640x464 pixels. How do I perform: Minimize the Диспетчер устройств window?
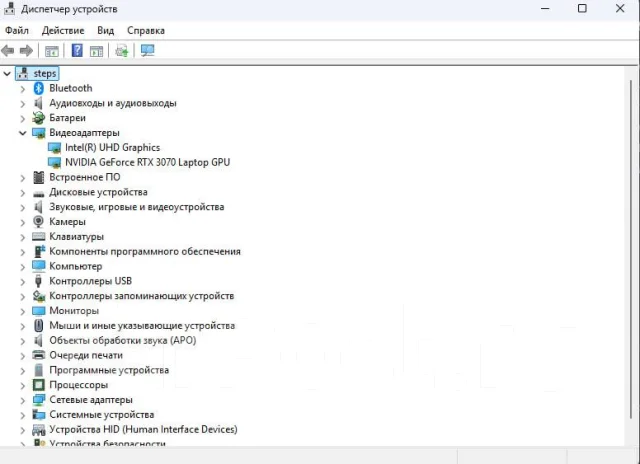545,8
